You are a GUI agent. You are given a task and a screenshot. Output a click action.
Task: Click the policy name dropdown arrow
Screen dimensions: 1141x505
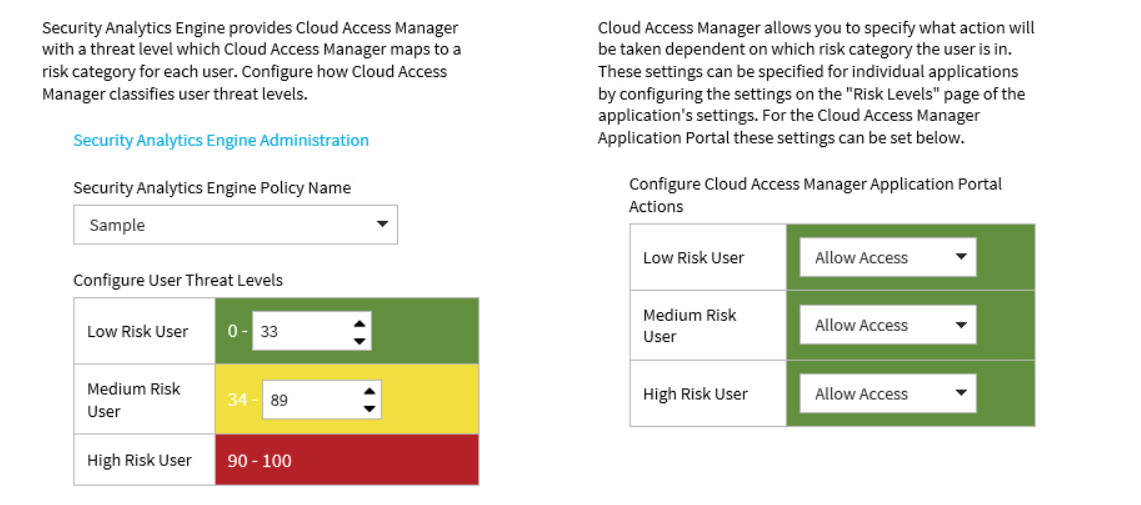[x=382, y=224]
